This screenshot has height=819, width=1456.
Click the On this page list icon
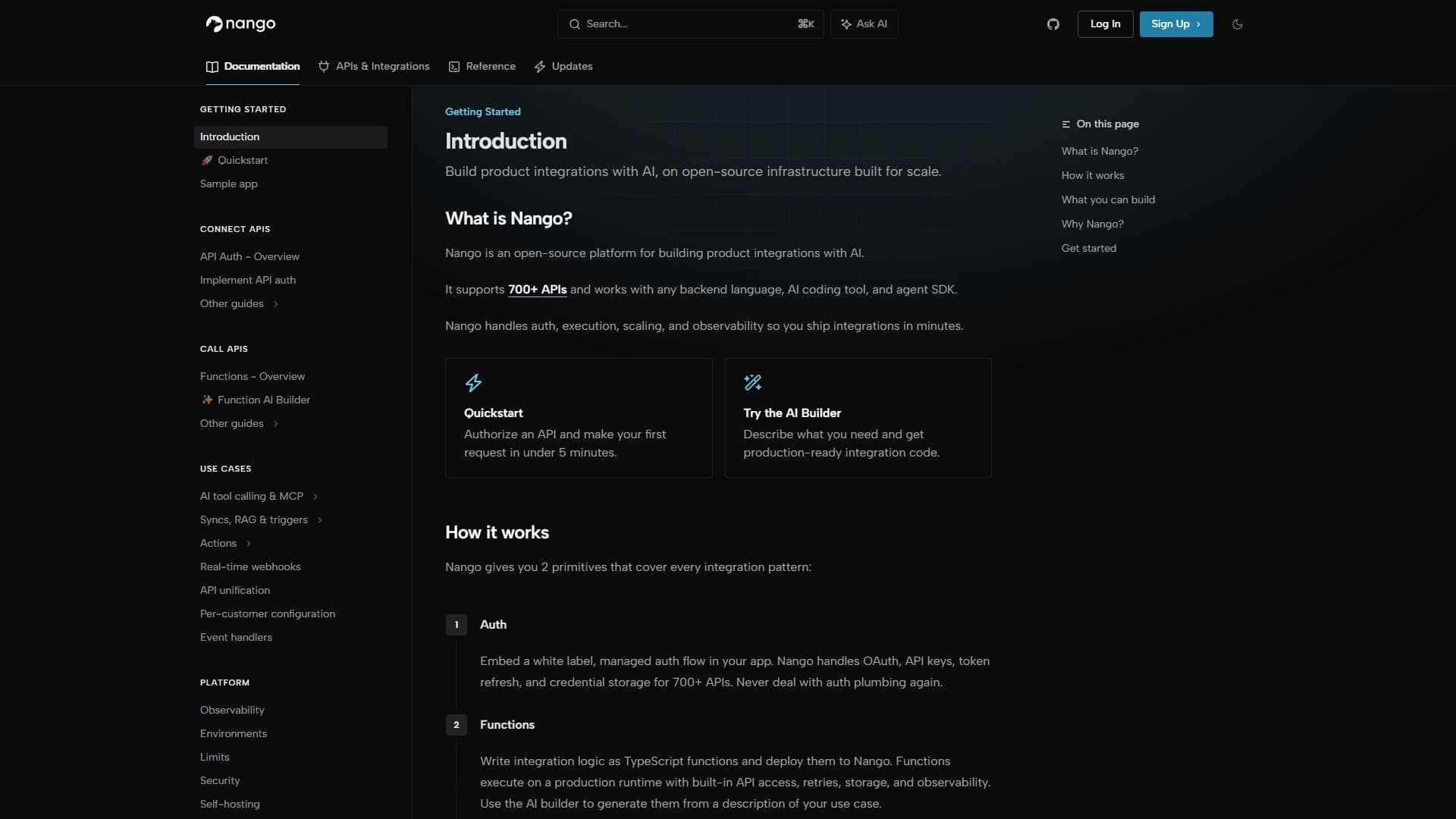click(x=1066, y=124)
